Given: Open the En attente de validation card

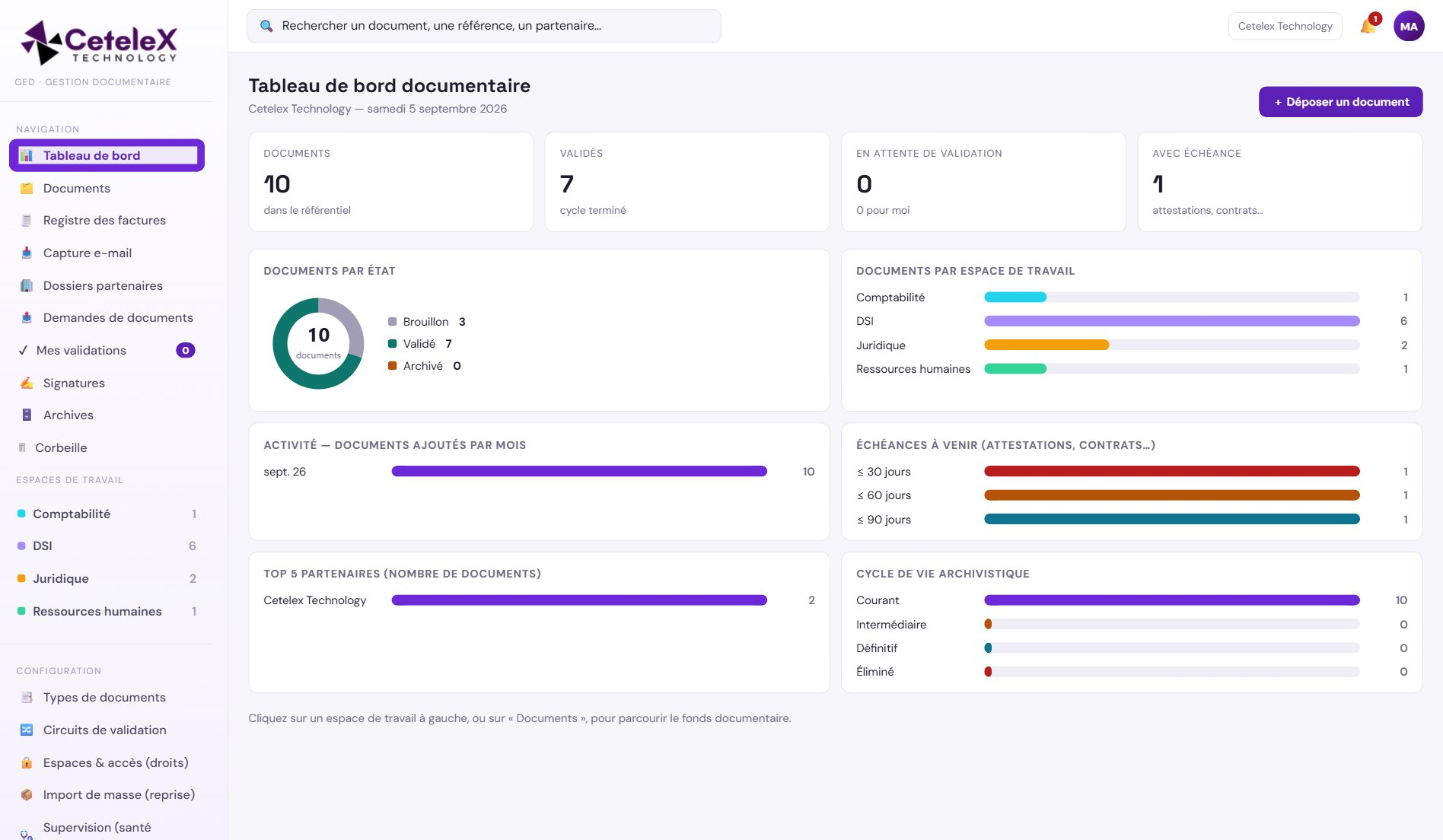Looking at the screenshot, I should (983, 182).
